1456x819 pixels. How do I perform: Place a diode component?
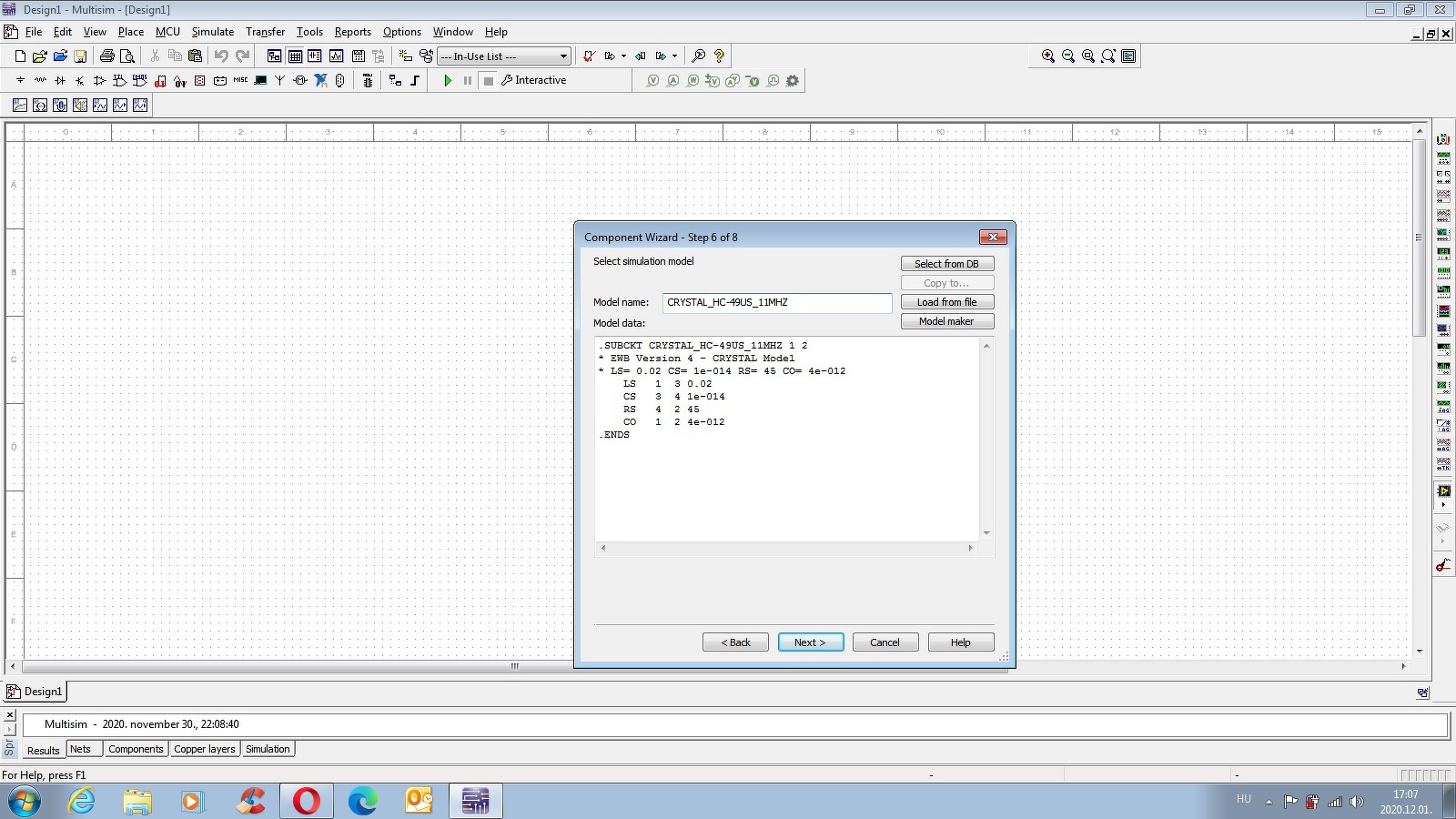pyautogui.click(x=60, y=81)
